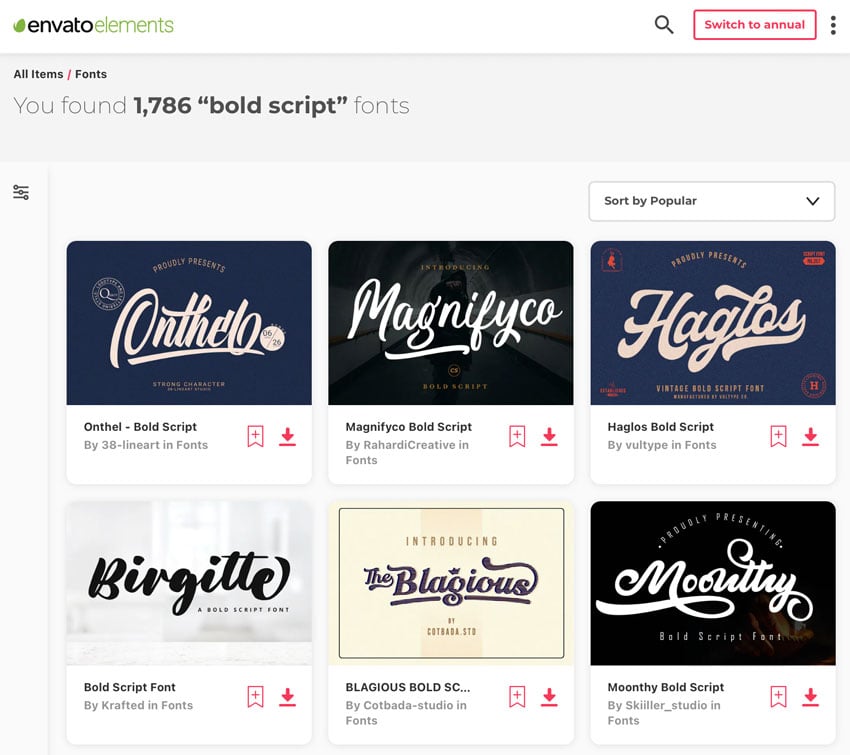This screenshot has height=755, width=850.
Task: Bookmark the Birgitte Bold Script Font item
Action: coord(255,697)
